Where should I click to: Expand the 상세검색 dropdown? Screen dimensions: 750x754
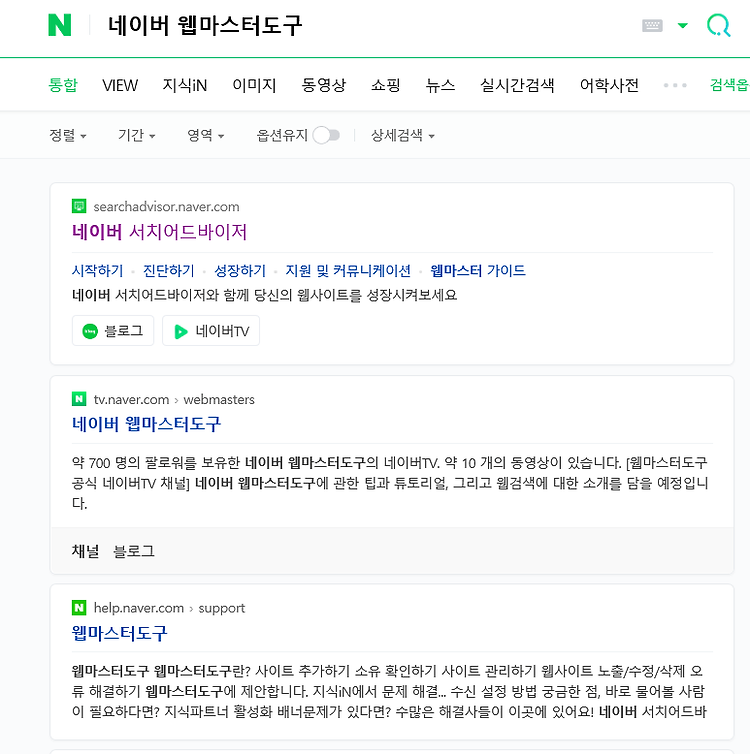pos(402,135)
